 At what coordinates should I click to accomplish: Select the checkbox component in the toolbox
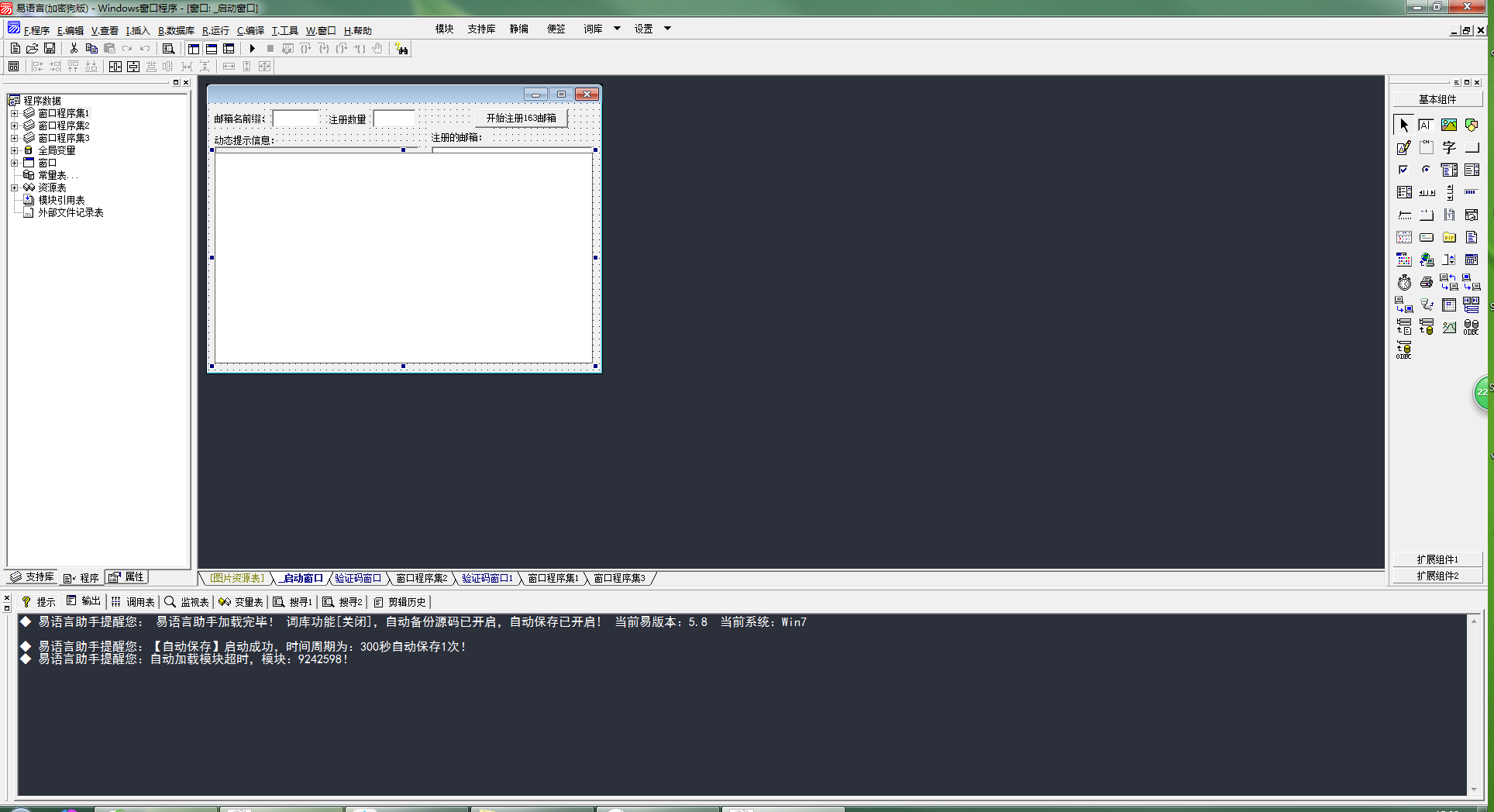(1403, 170)
